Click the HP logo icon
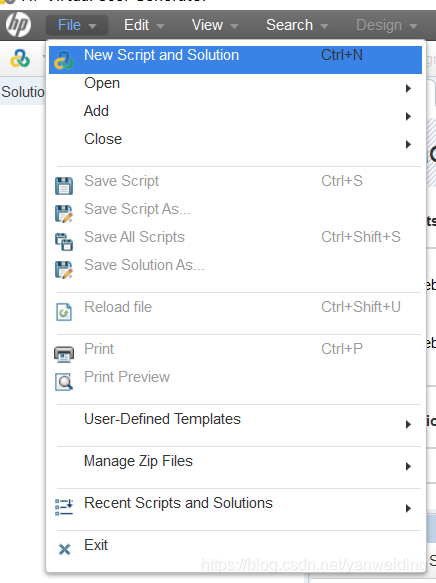Viewport: 436px width, 583px height. point(18,25)
